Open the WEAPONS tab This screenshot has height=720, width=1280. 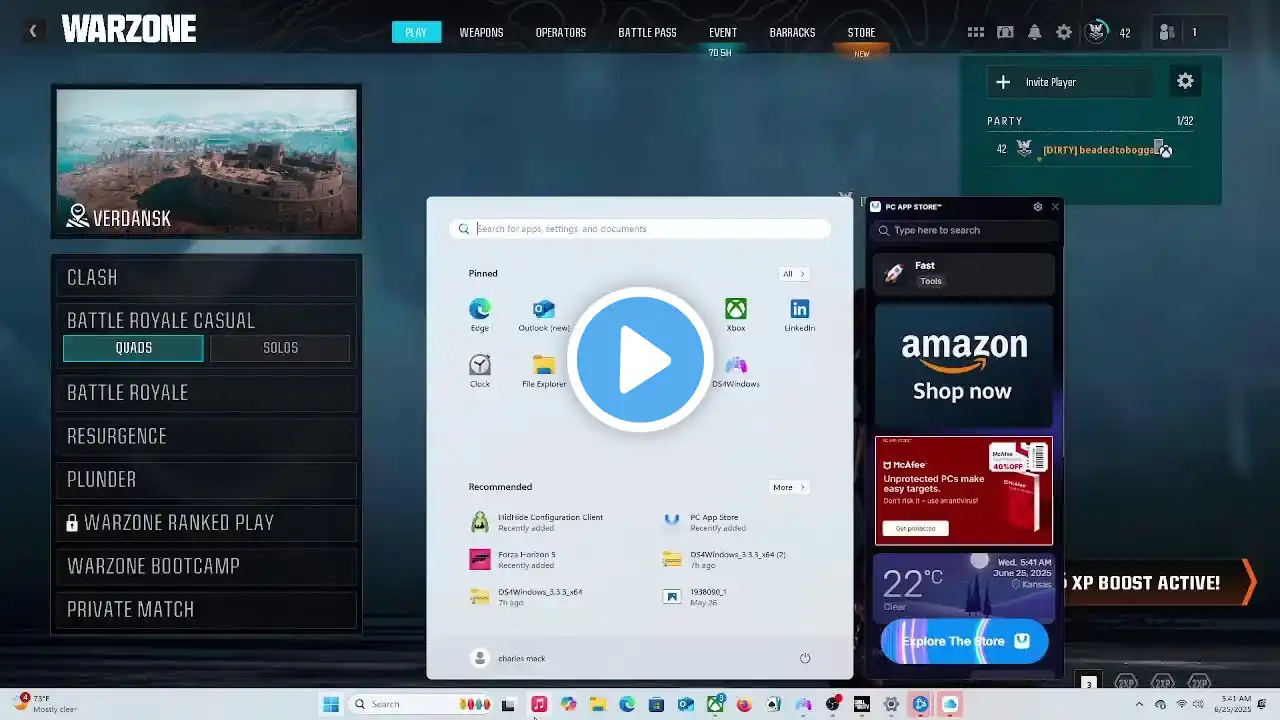coord(481,32)
